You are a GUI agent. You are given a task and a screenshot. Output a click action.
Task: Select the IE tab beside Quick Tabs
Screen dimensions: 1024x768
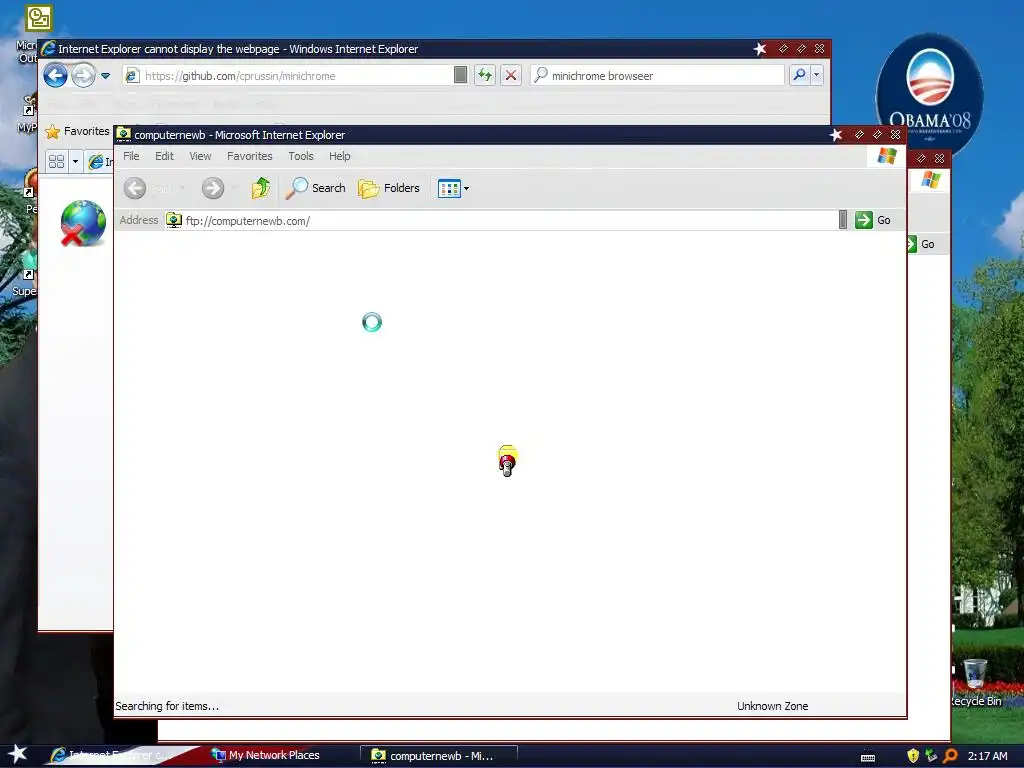click(x=100, y=161)
